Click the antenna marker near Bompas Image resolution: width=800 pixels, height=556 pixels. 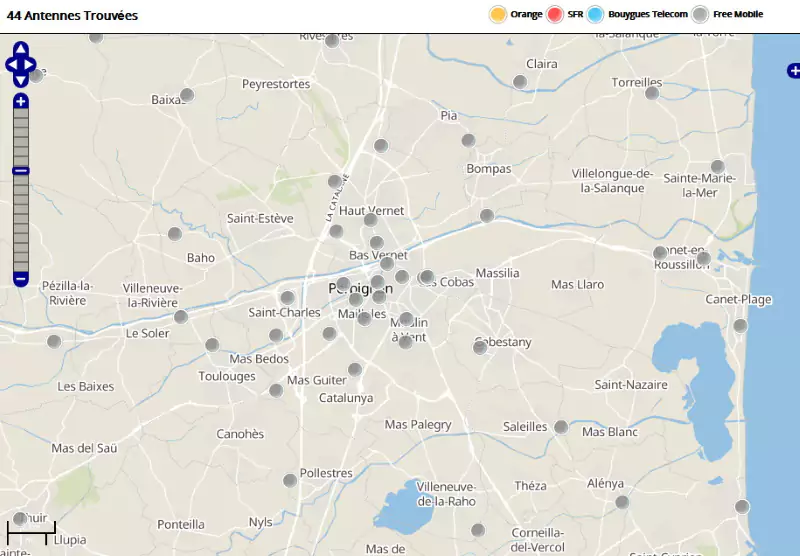pyautogui.click(x=468, y=140)
